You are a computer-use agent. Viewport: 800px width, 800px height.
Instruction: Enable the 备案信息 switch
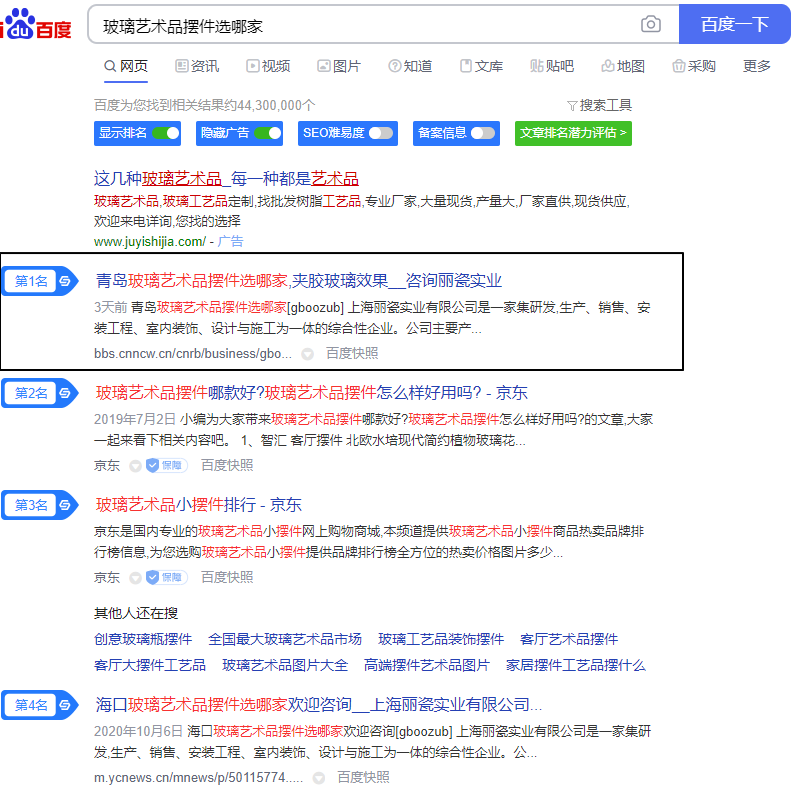click(483, 133)
